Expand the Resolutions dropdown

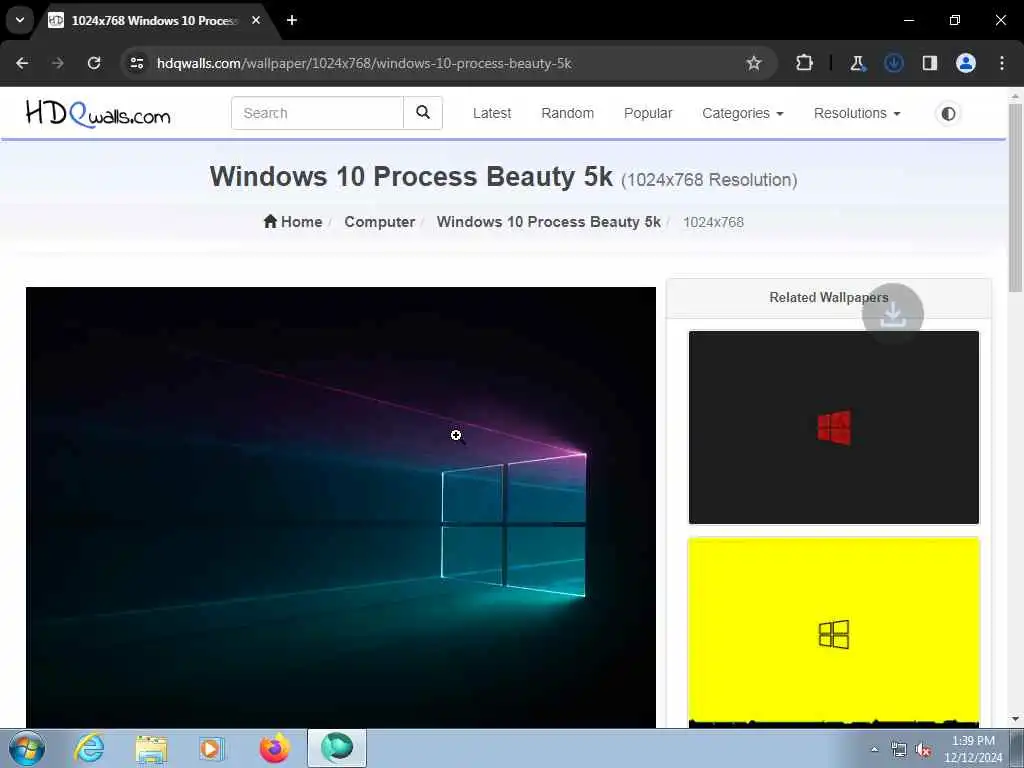tap(857, 113)
